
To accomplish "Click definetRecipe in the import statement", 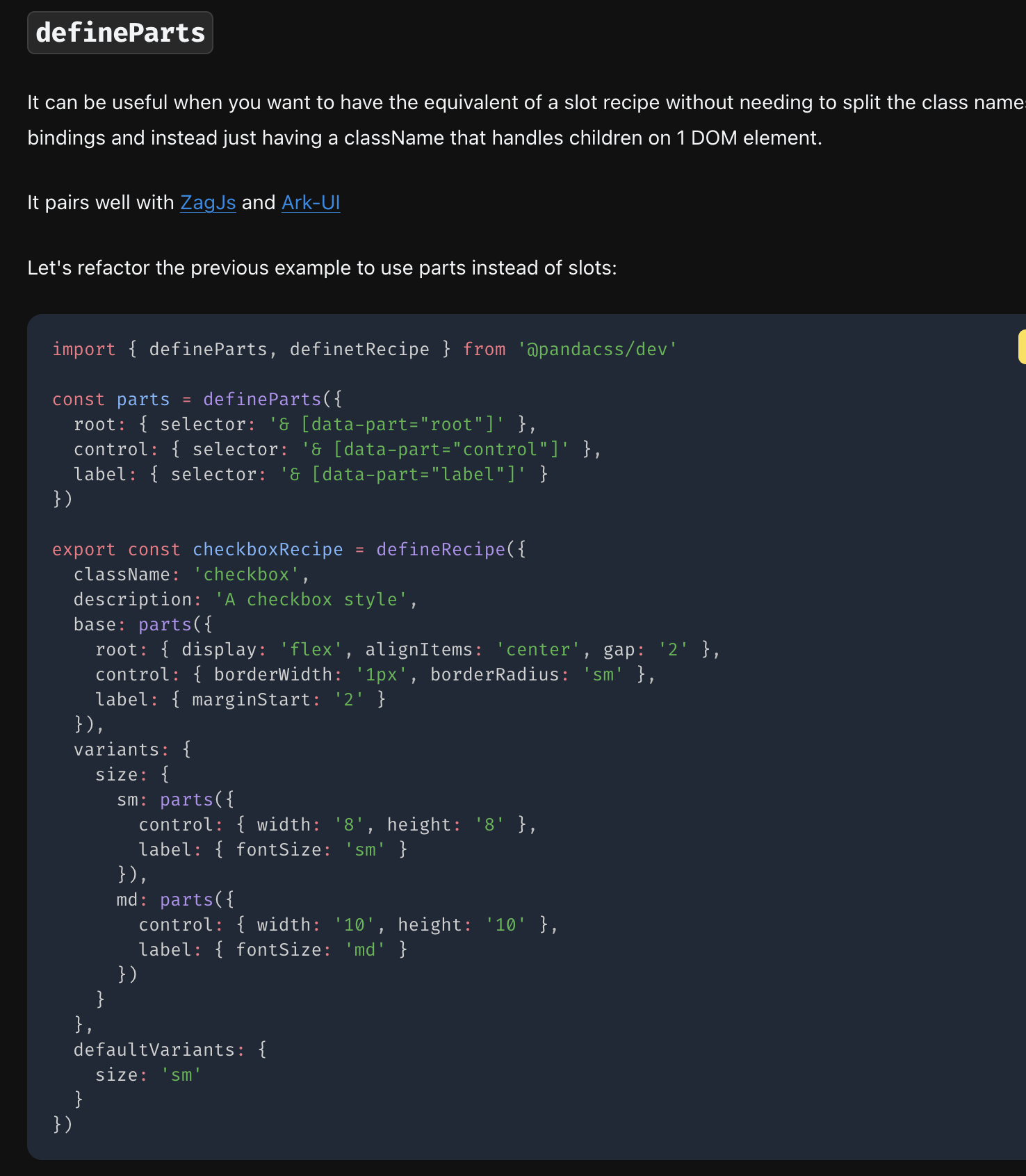I will 359,349.
